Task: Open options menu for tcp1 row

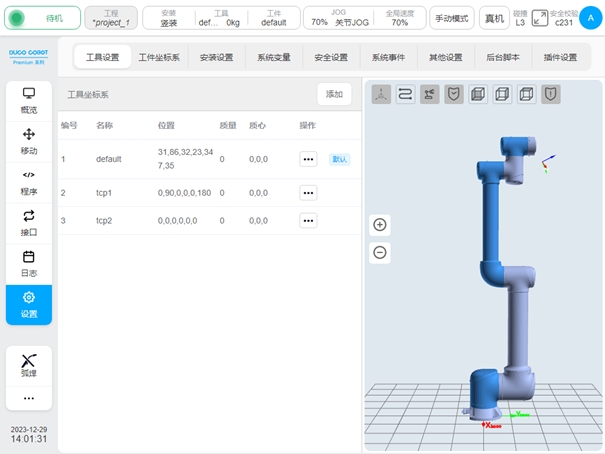Action: 308,191
